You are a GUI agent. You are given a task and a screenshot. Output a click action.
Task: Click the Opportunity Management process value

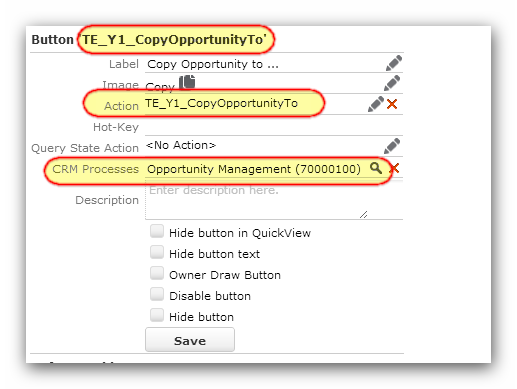point(254,169)
